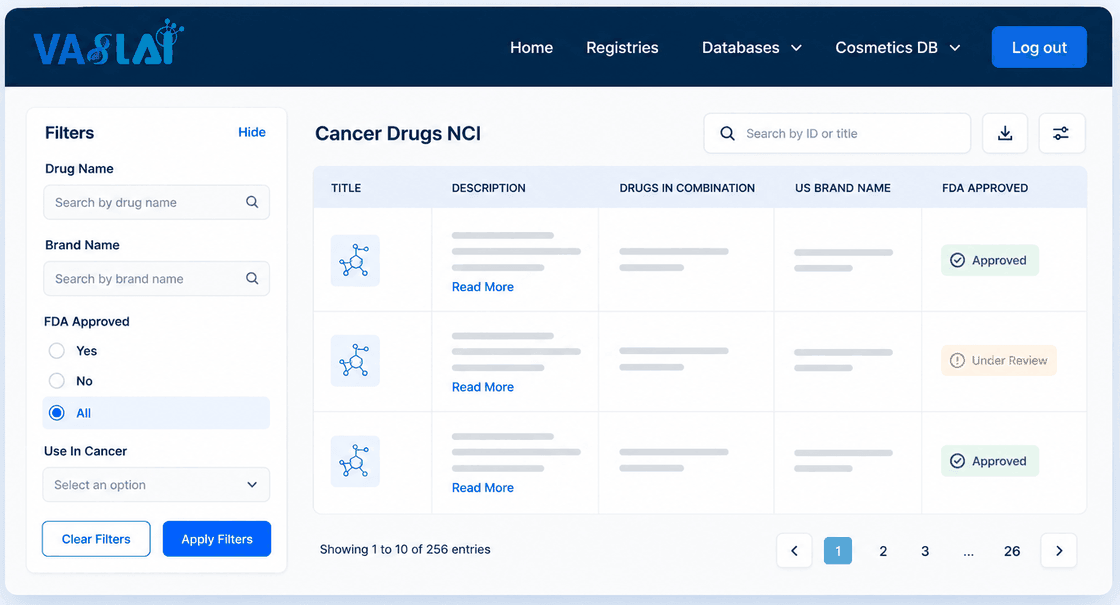
Task: Select Yes for FDA Approved
Action: [x=56, y=351]
